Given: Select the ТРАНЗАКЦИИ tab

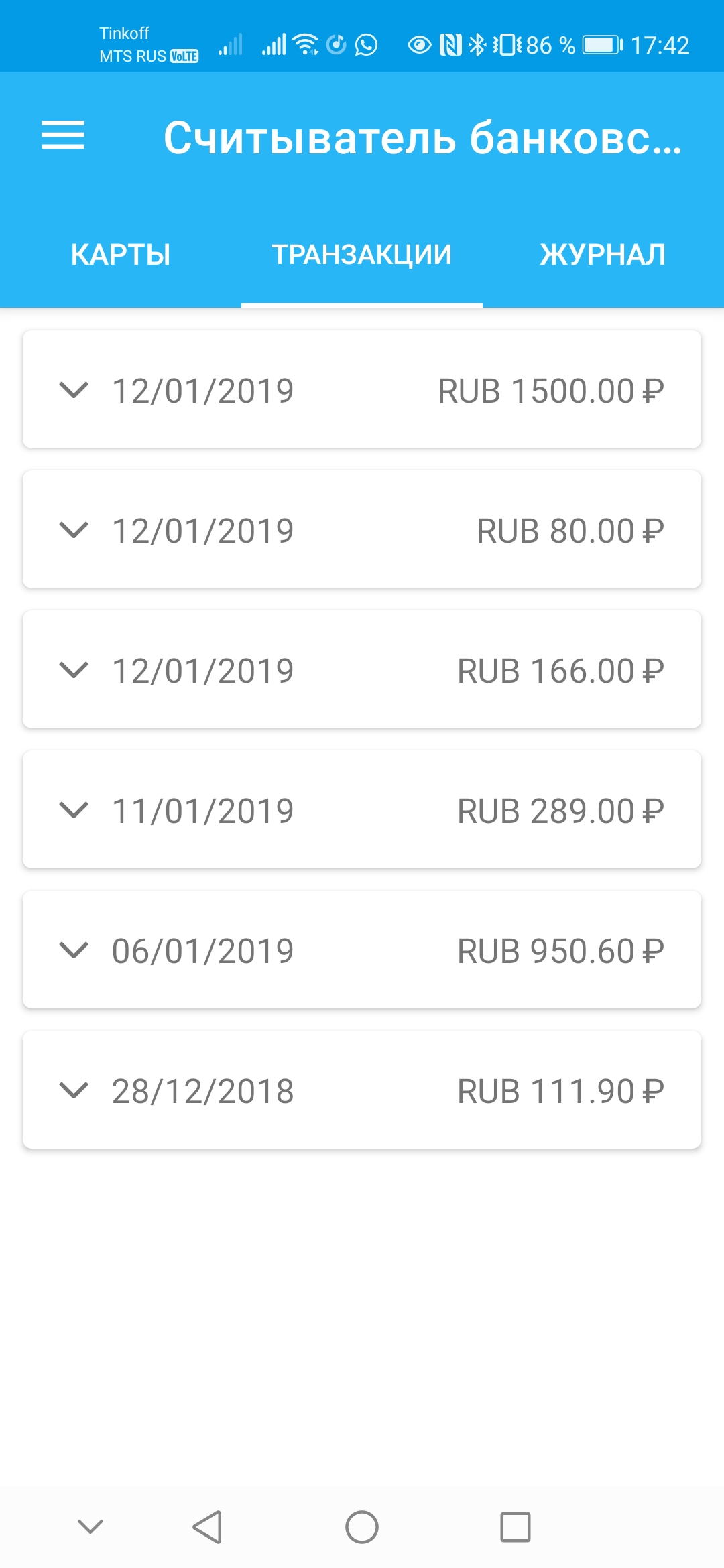Looking at the screenshot, I should (x=362, y=255).
